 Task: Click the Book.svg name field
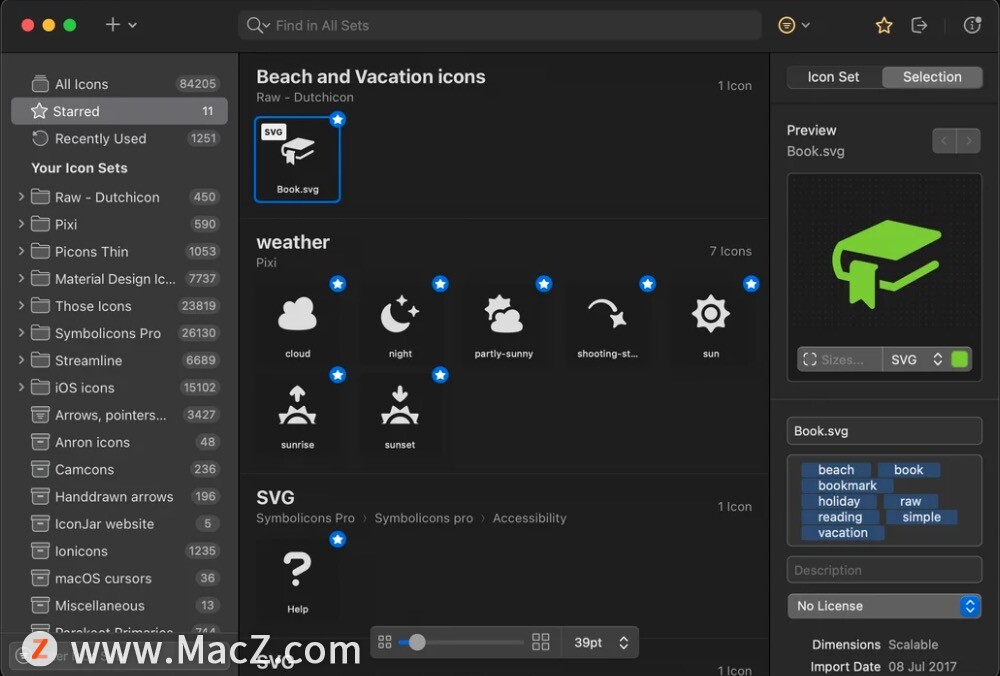[884, 431]
